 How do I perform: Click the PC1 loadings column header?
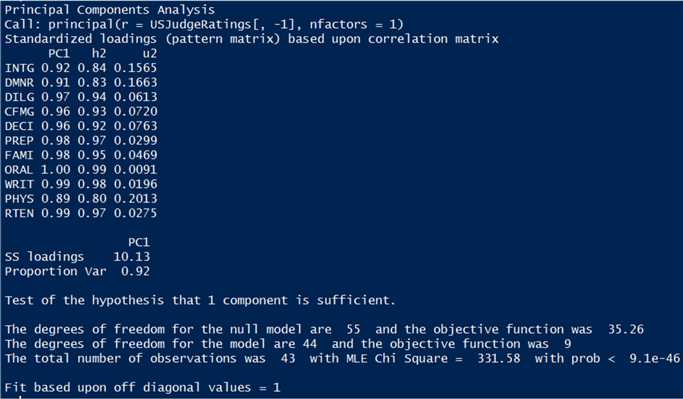59,53
